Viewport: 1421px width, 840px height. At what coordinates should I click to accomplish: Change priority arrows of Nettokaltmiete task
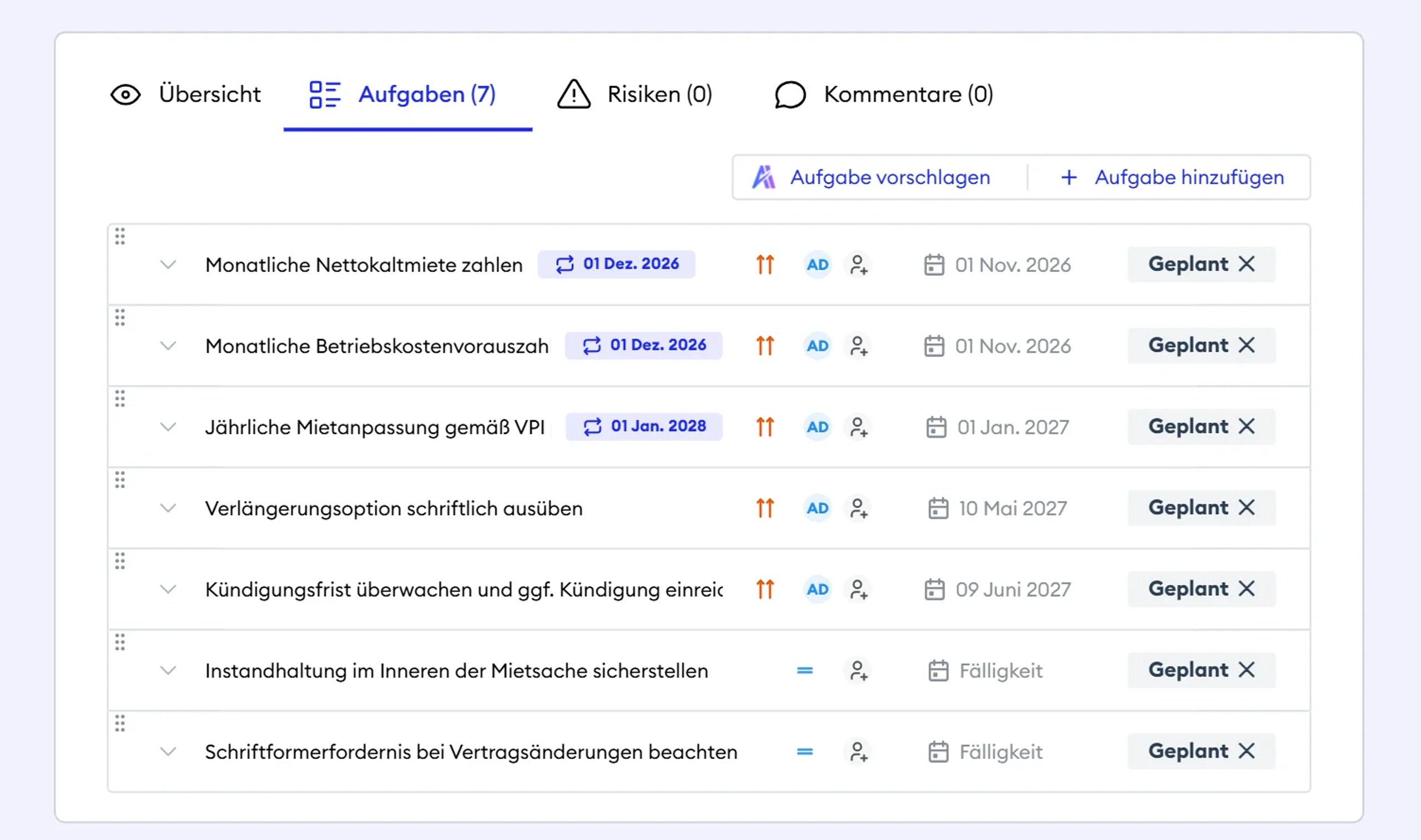point(765,264)
